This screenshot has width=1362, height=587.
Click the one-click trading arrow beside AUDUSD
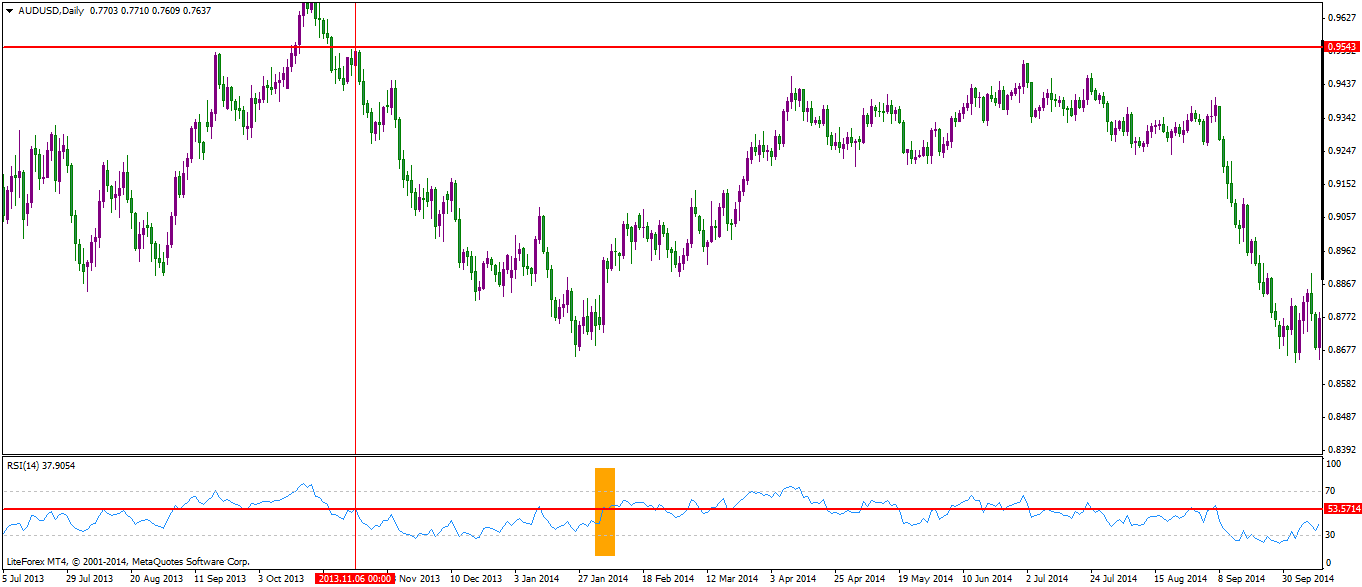(x=9, y=10)
